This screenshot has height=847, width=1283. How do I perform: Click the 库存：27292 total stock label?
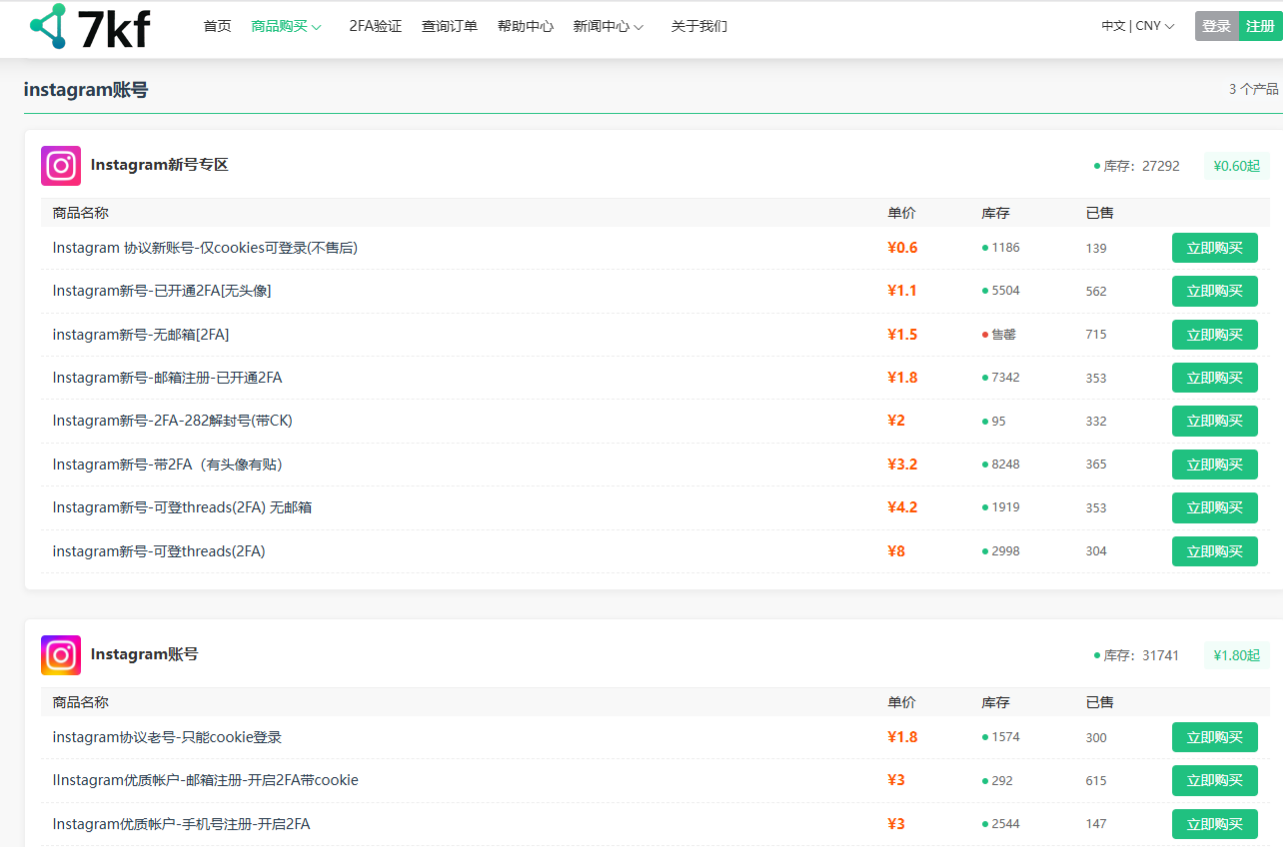click(1137, 166)
